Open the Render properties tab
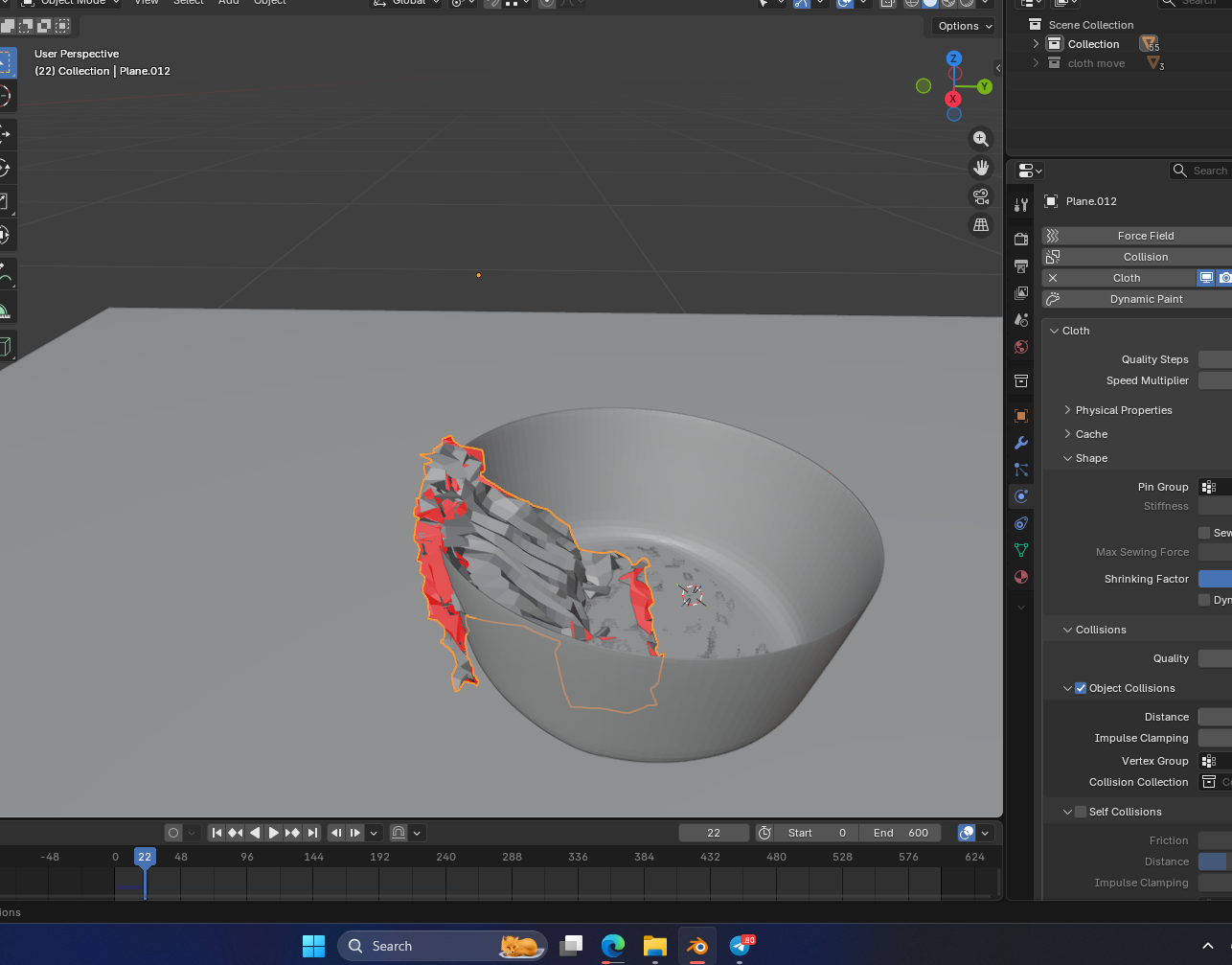Viewport: 1232px width, 965px height. point(1021,239)
